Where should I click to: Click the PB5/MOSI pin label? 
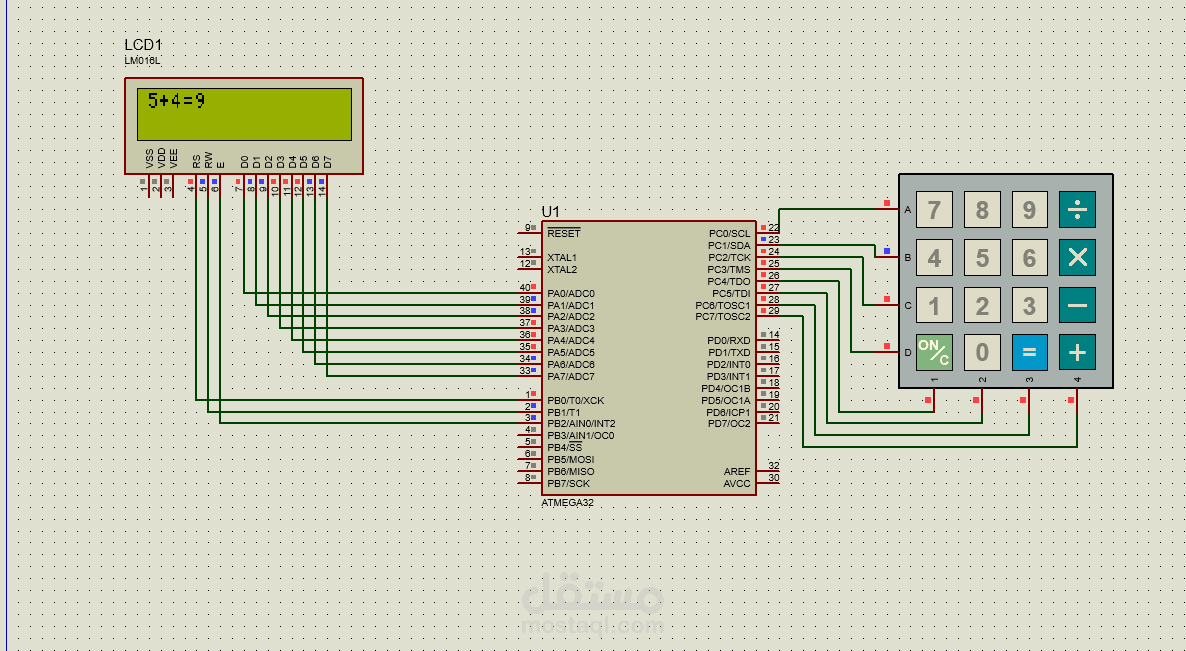pyautogui.click(x=570, y=459)
